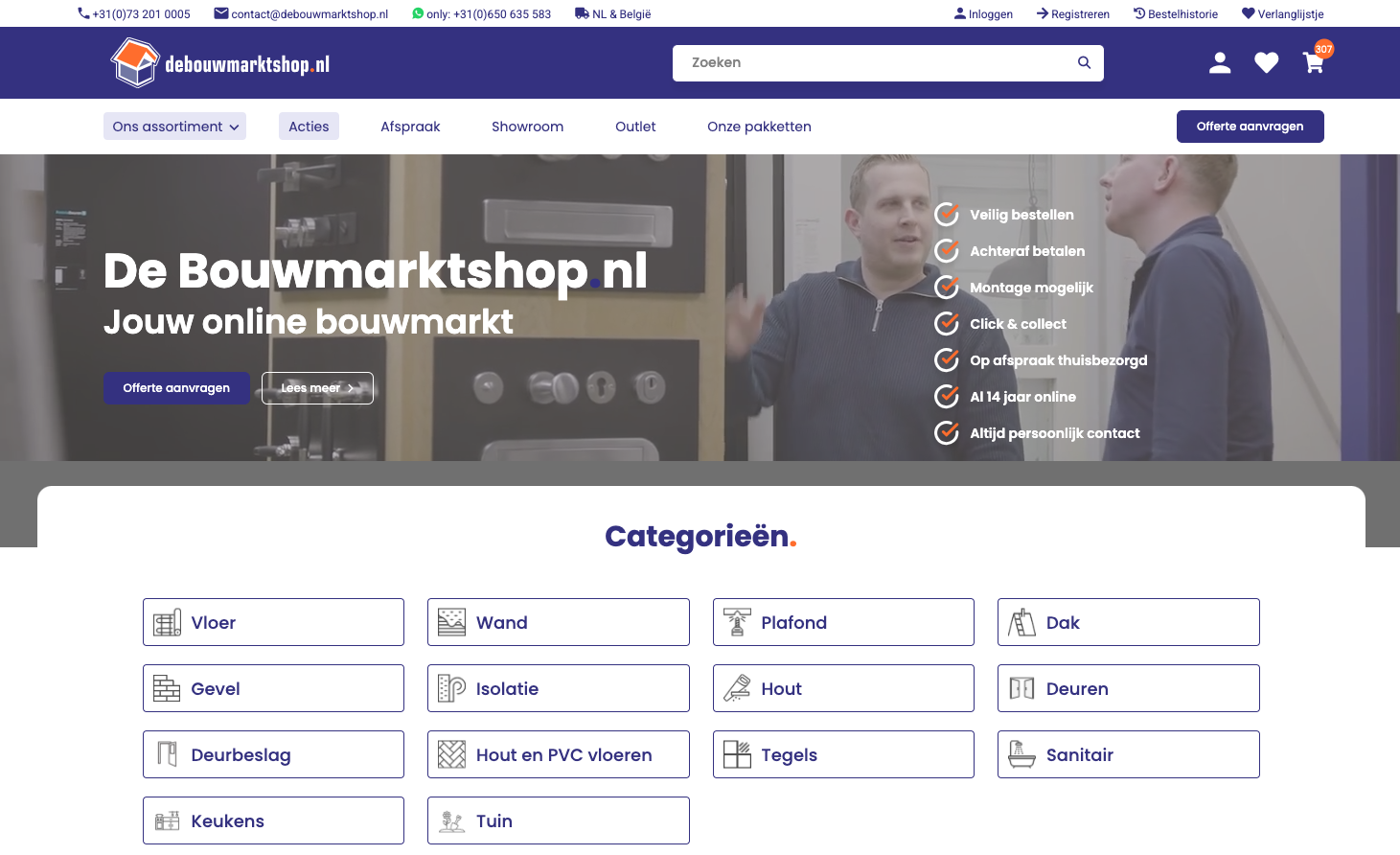Open the Tuin category

pos(559,820)
